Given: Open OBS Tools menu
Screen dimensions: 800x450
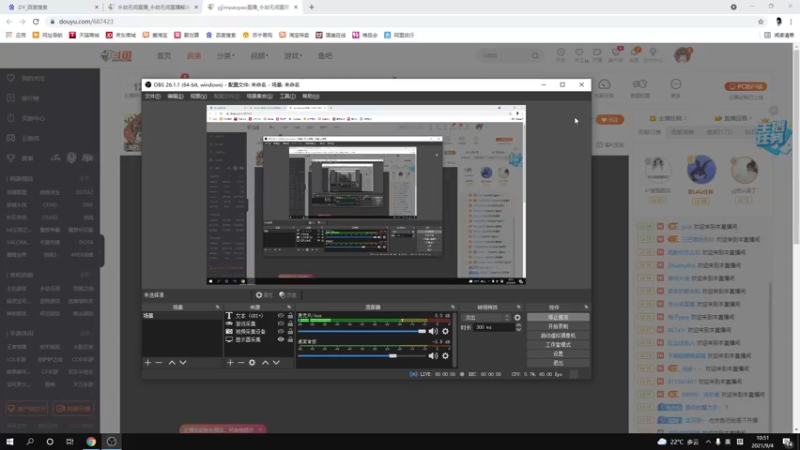Looking at the screenshot, I should 287,96.
